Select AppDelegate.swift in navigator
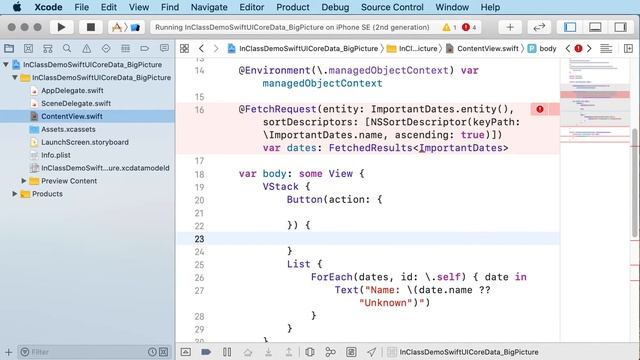 [72, 91]
